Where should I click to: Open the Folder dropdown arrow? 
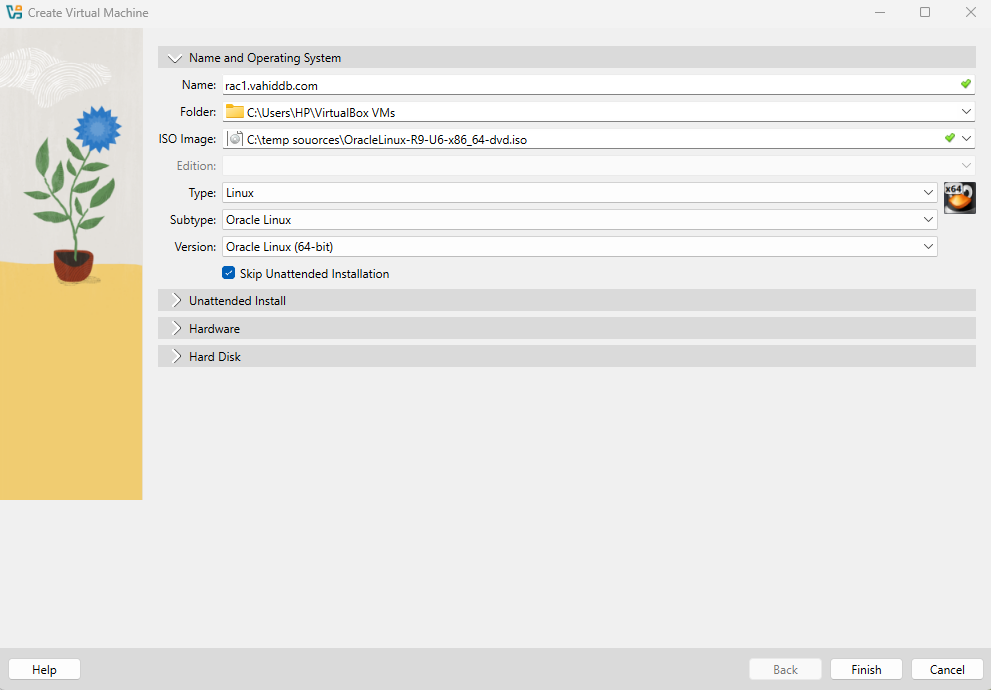pyautogui.click(x=966, y=112)
